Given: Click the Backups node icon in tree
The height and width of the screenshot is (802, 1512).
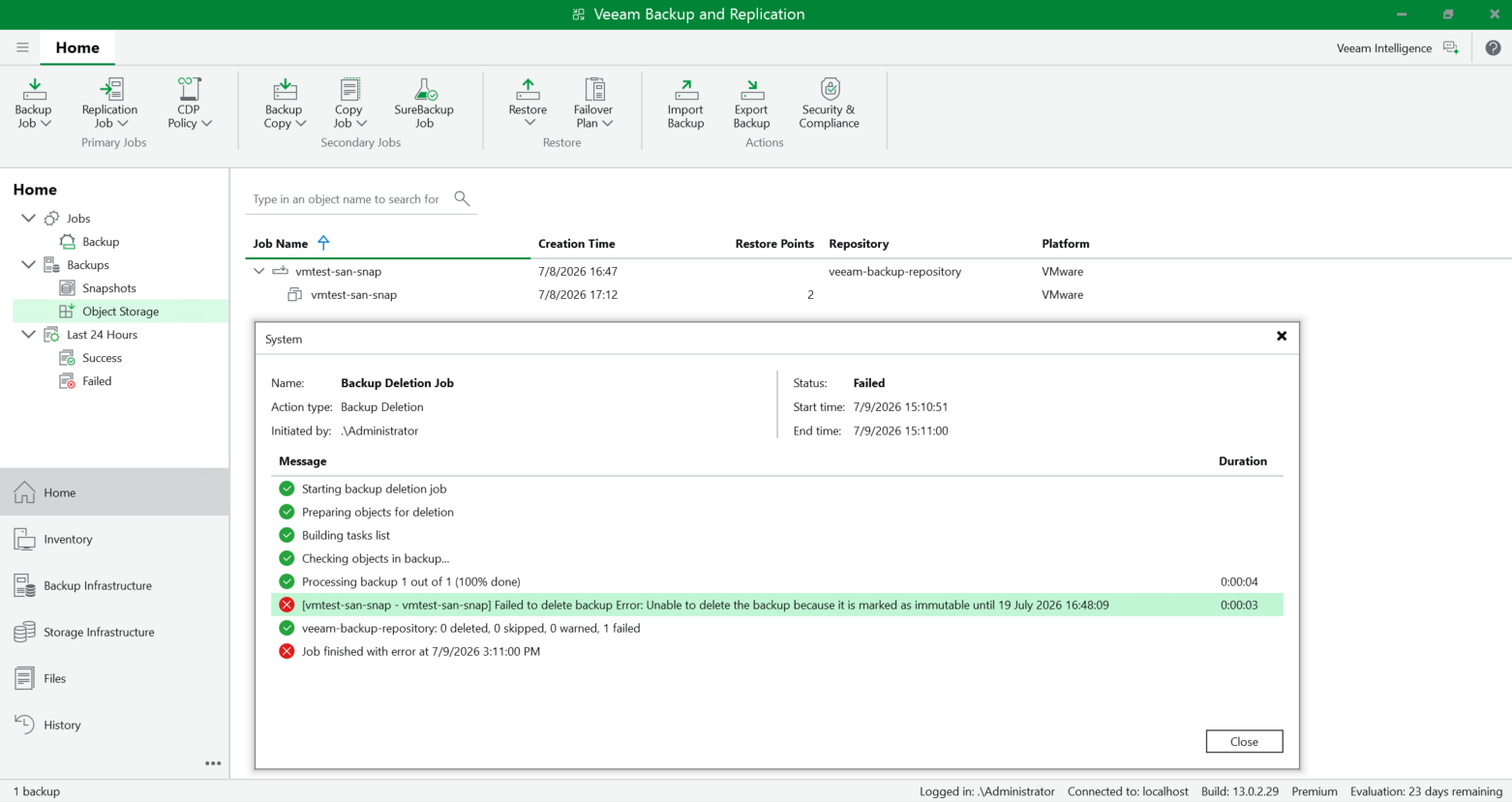Looking at the screenshot, I should (x=51, y=265).
